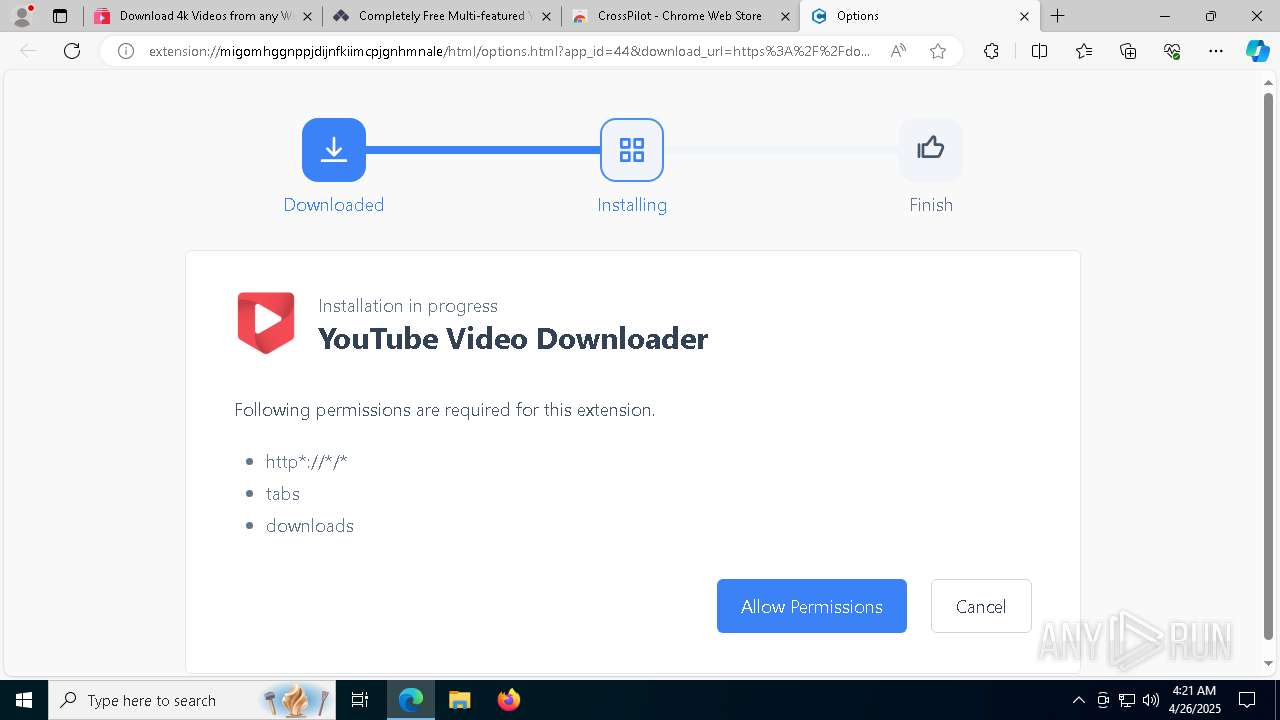This screenshot has height=720, width=1280.
Task: Click the Finish step label
Action: [x=931, y=205]
